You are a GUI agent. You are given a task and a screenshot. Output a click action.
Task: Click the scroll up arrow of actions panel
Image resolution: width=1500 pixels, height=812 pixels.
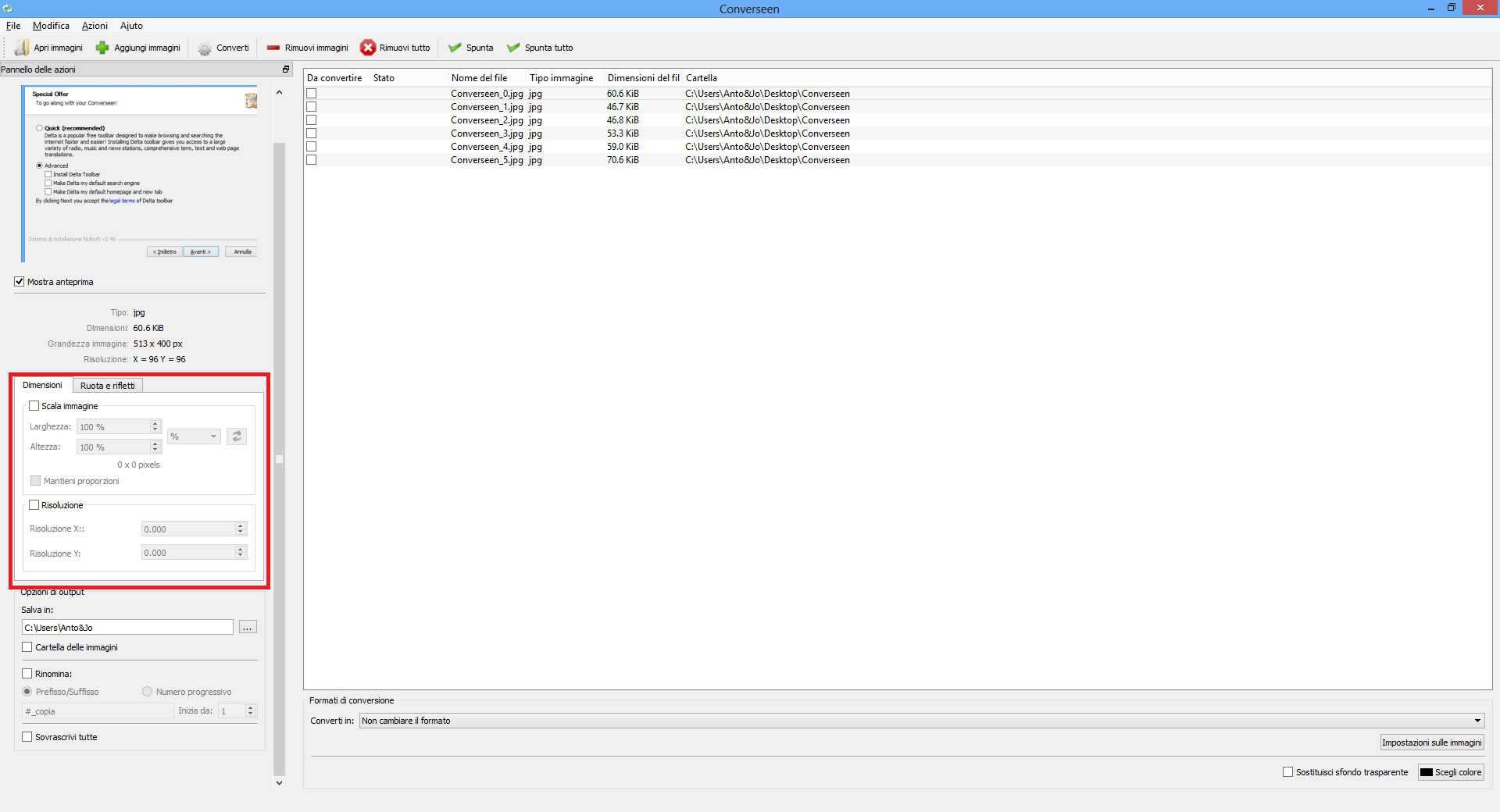coord(280,92)
